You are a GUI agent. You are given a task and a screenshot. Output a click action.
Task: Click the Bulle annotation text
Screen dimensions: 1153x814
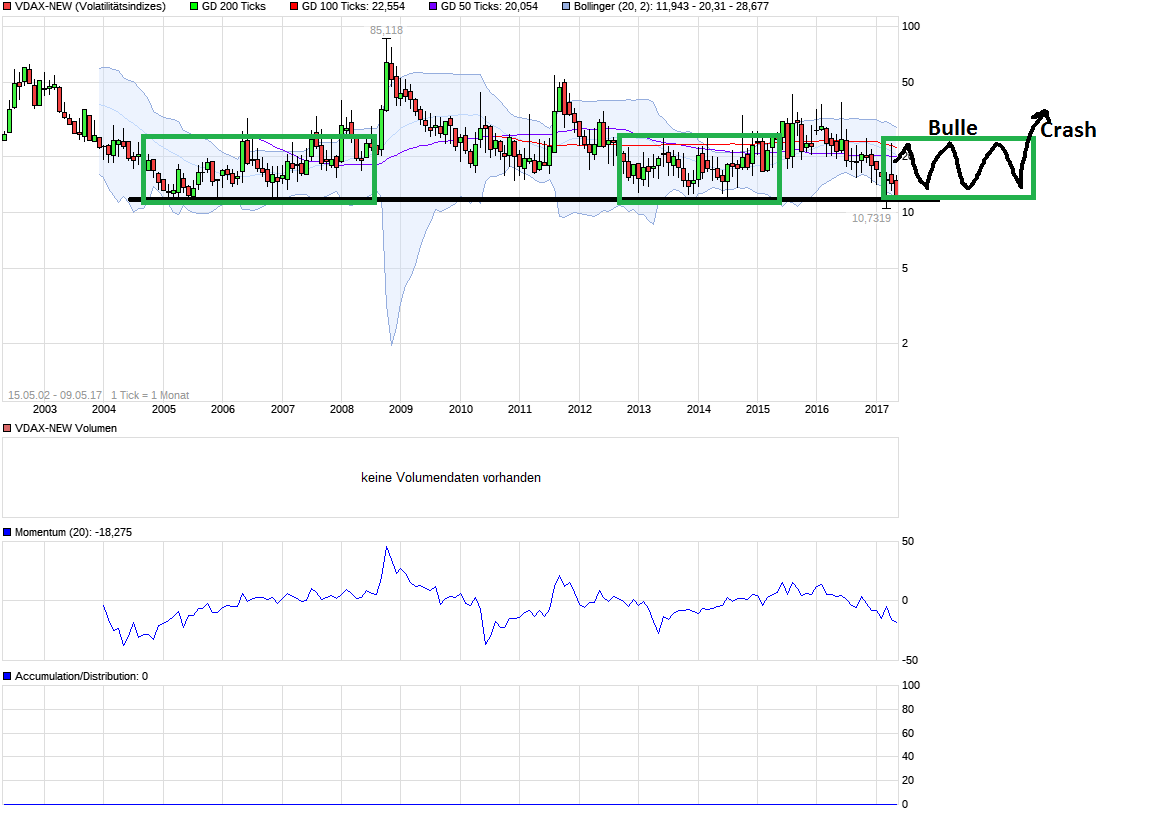pyautogui.click(x=951, y=127)
